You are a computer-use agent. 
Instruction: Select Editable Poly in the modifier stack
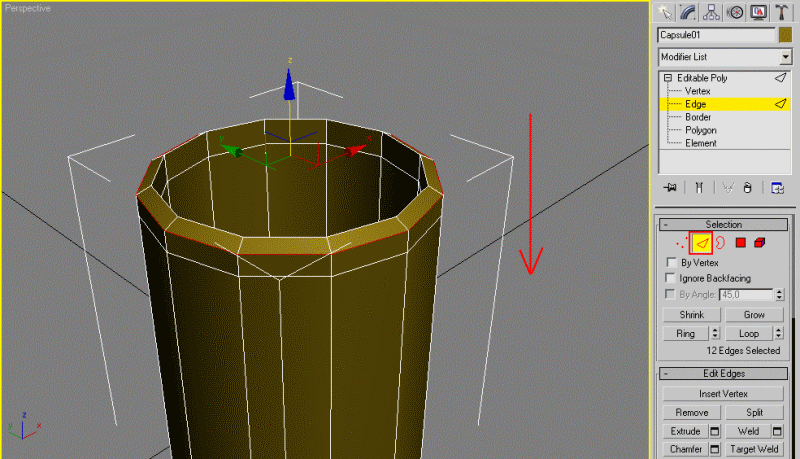pos(702,78)
